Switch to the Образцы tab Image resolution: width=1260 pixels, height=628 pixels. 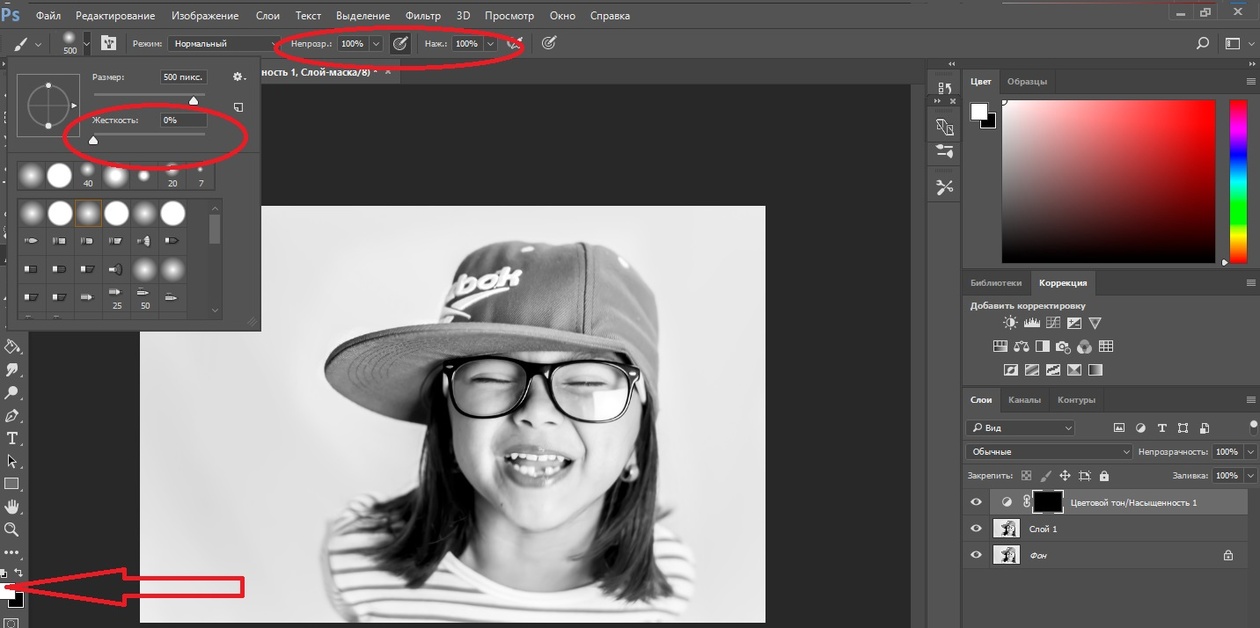pyautogui.click(x=1027, y=81)
